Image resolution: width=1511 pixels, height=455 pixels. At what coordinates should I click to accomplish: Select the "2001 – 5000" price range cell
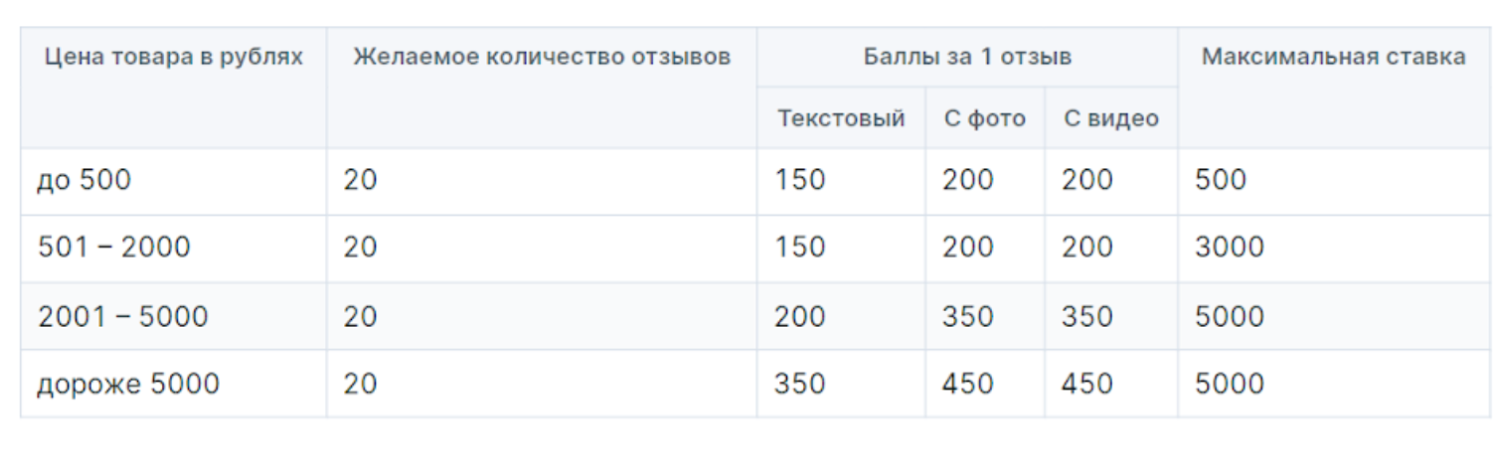coord(174,316)
